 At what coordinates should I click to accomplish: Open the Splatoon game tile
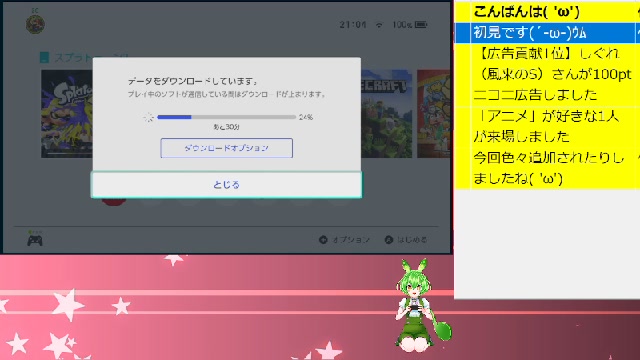pyautogui.click(x=67, y=114)
